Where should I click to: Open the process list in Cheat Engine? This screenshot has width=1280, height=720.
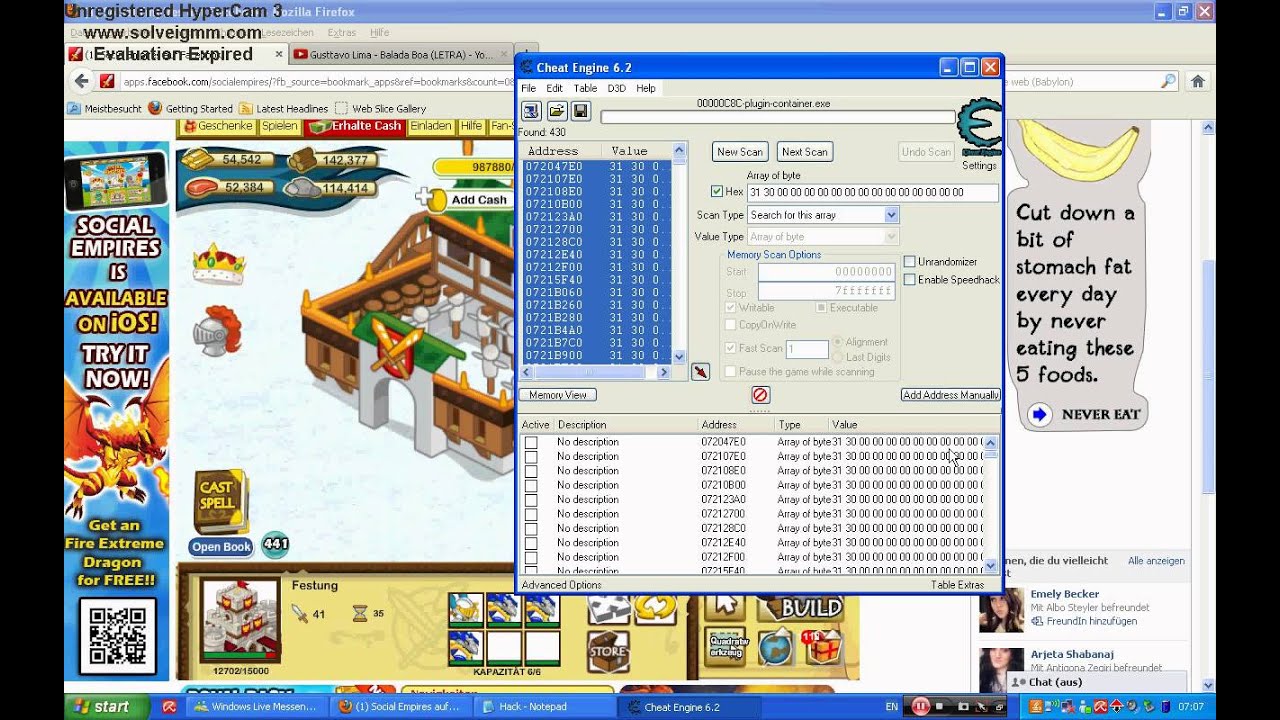531,111
